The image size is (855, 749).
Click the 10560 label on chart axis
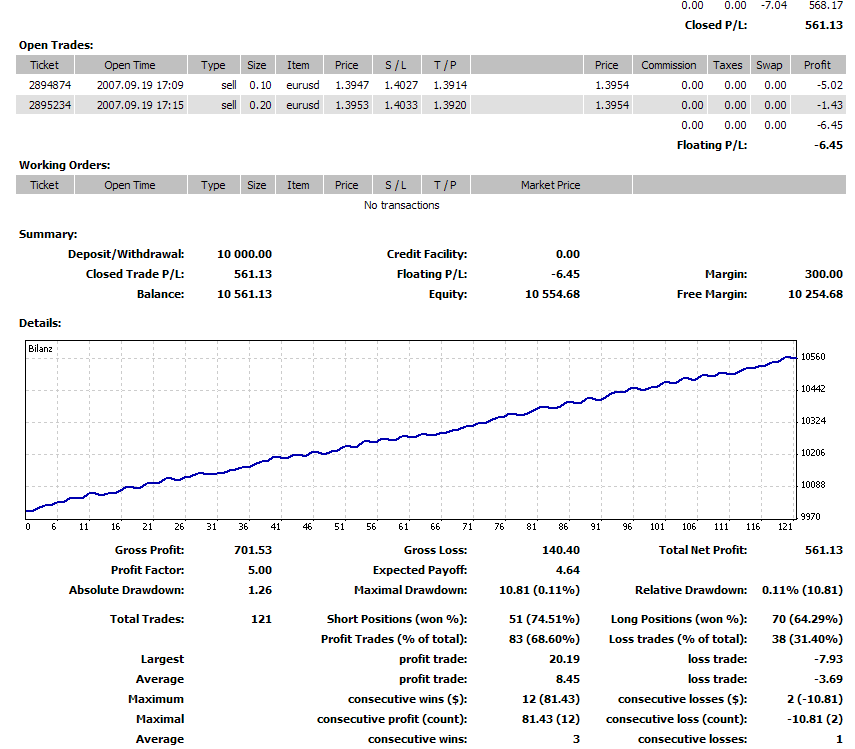click(x=815, y=357)
